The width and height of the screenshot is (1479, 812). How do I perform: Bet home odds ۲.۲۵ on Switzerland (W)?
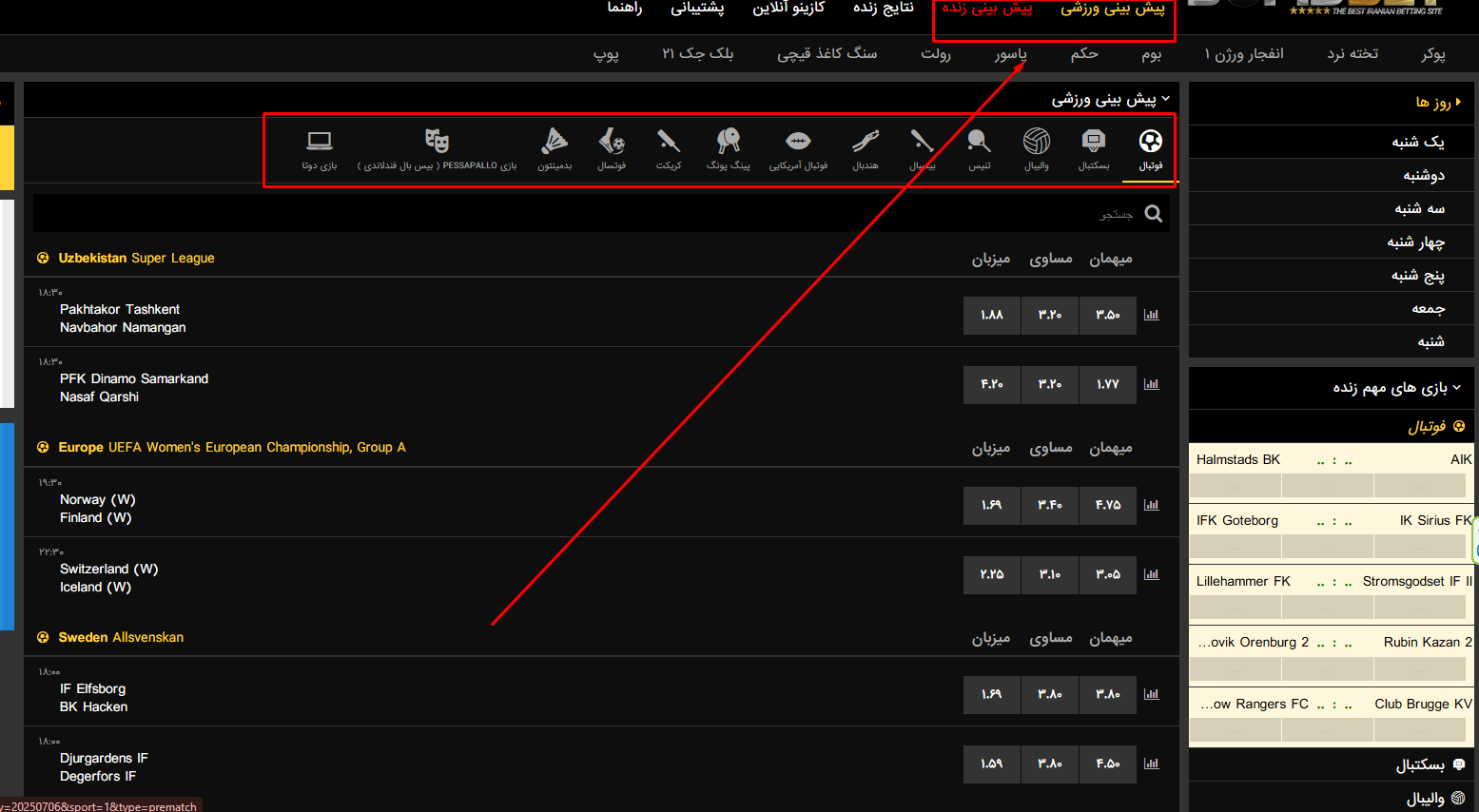992,574
